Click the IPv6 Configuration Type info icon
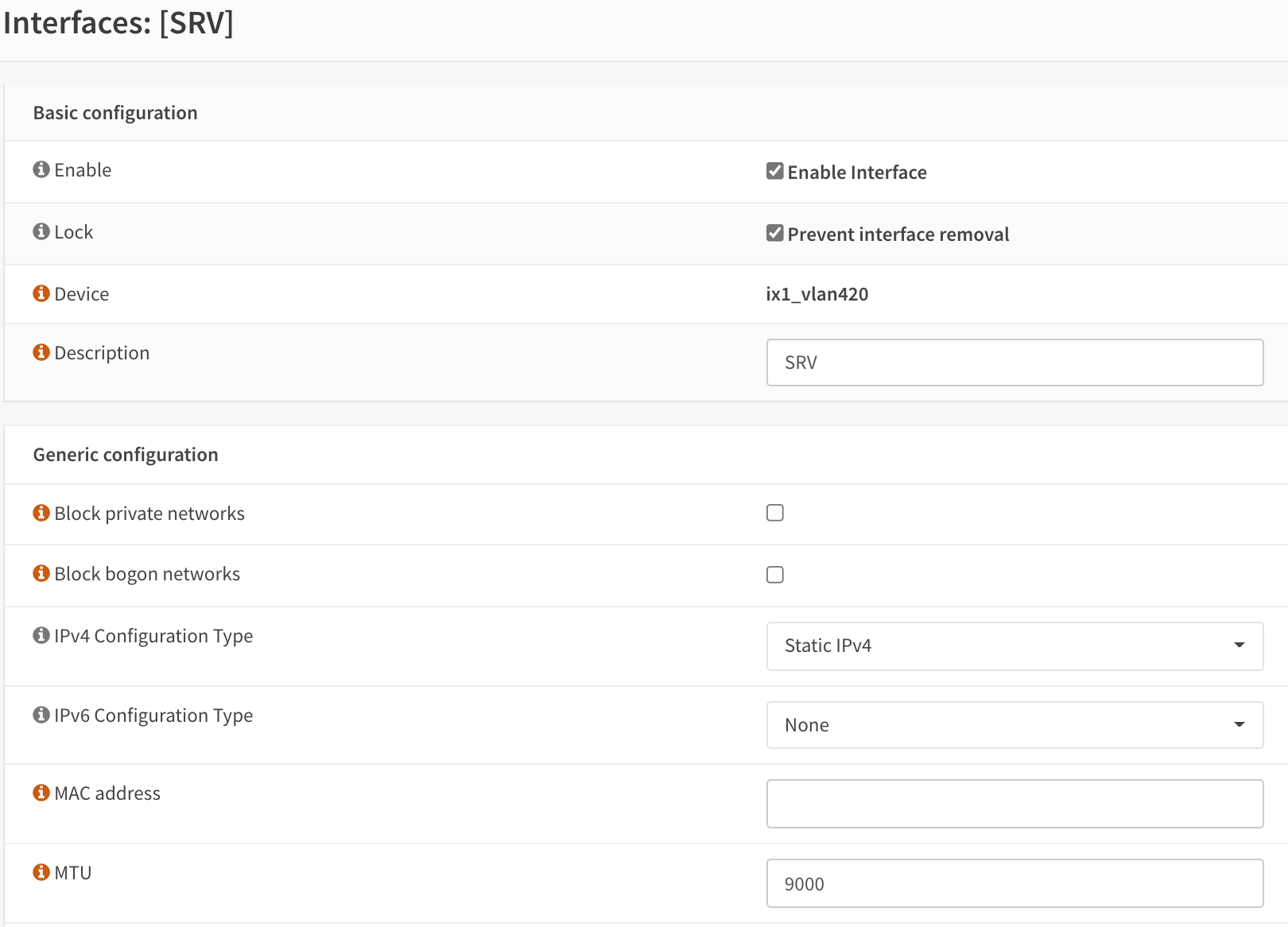 click(41, 714)
